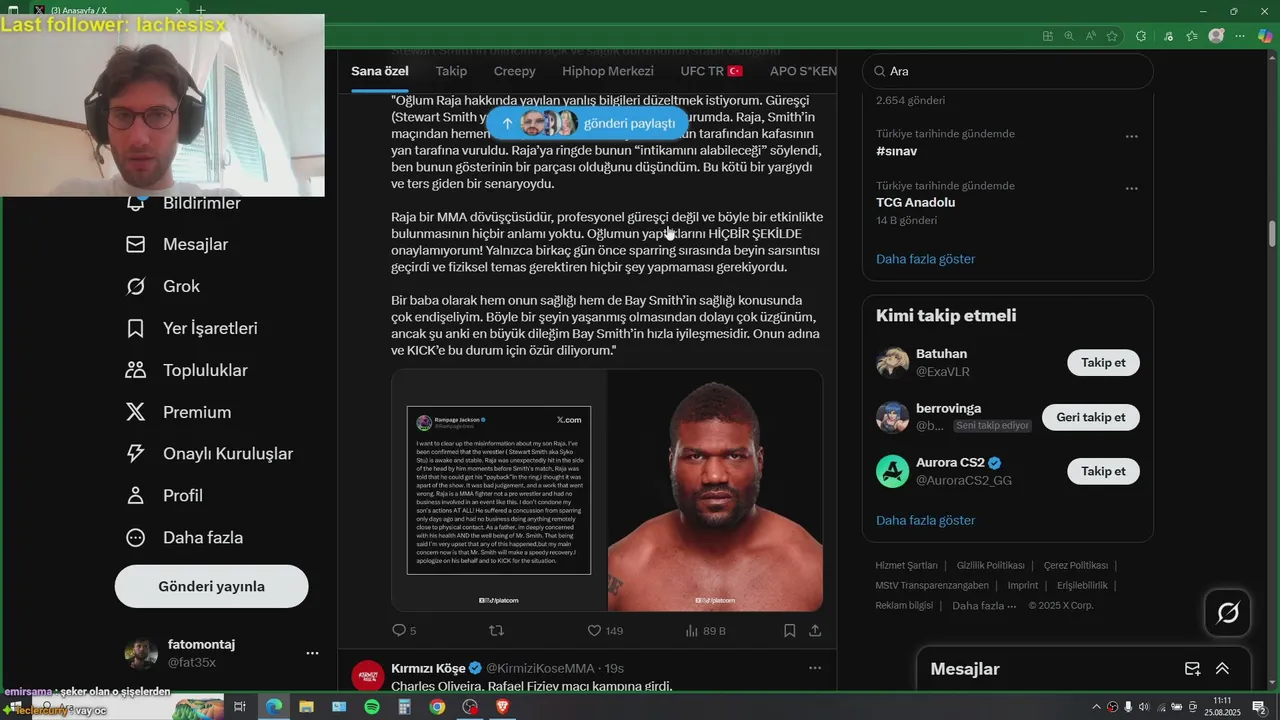This screenshot has width=1280, height=720.
Task: Open browser Copilot icon
Action: point(1265,36)
